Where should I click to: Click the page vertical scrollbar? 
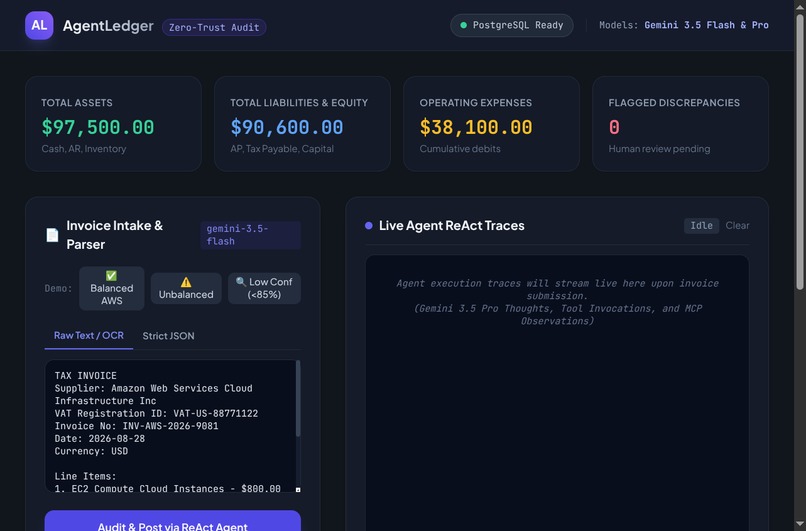800,152
